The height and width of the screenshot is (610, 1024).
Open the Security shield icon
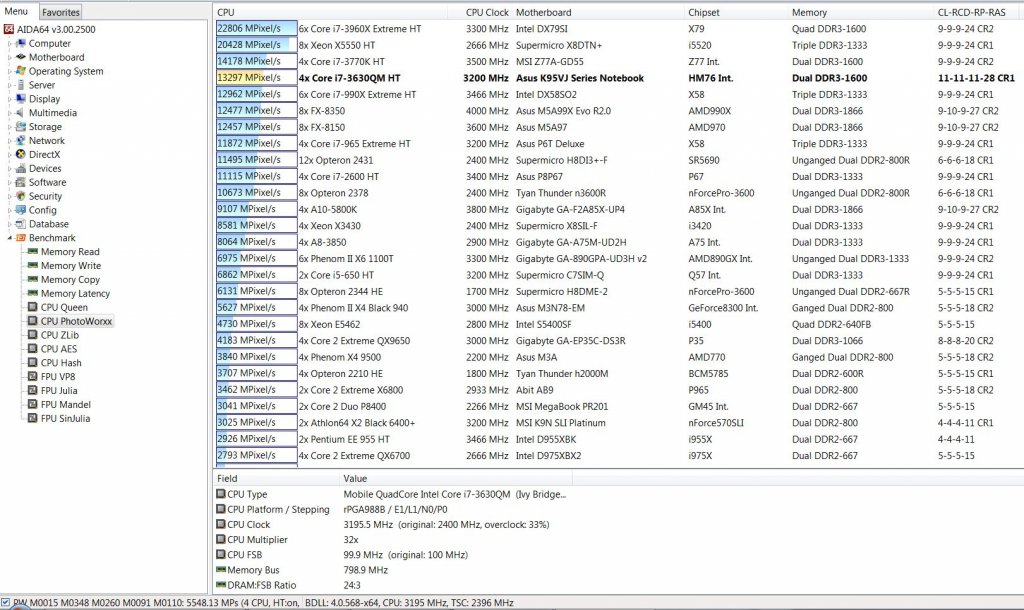[20, 196]
